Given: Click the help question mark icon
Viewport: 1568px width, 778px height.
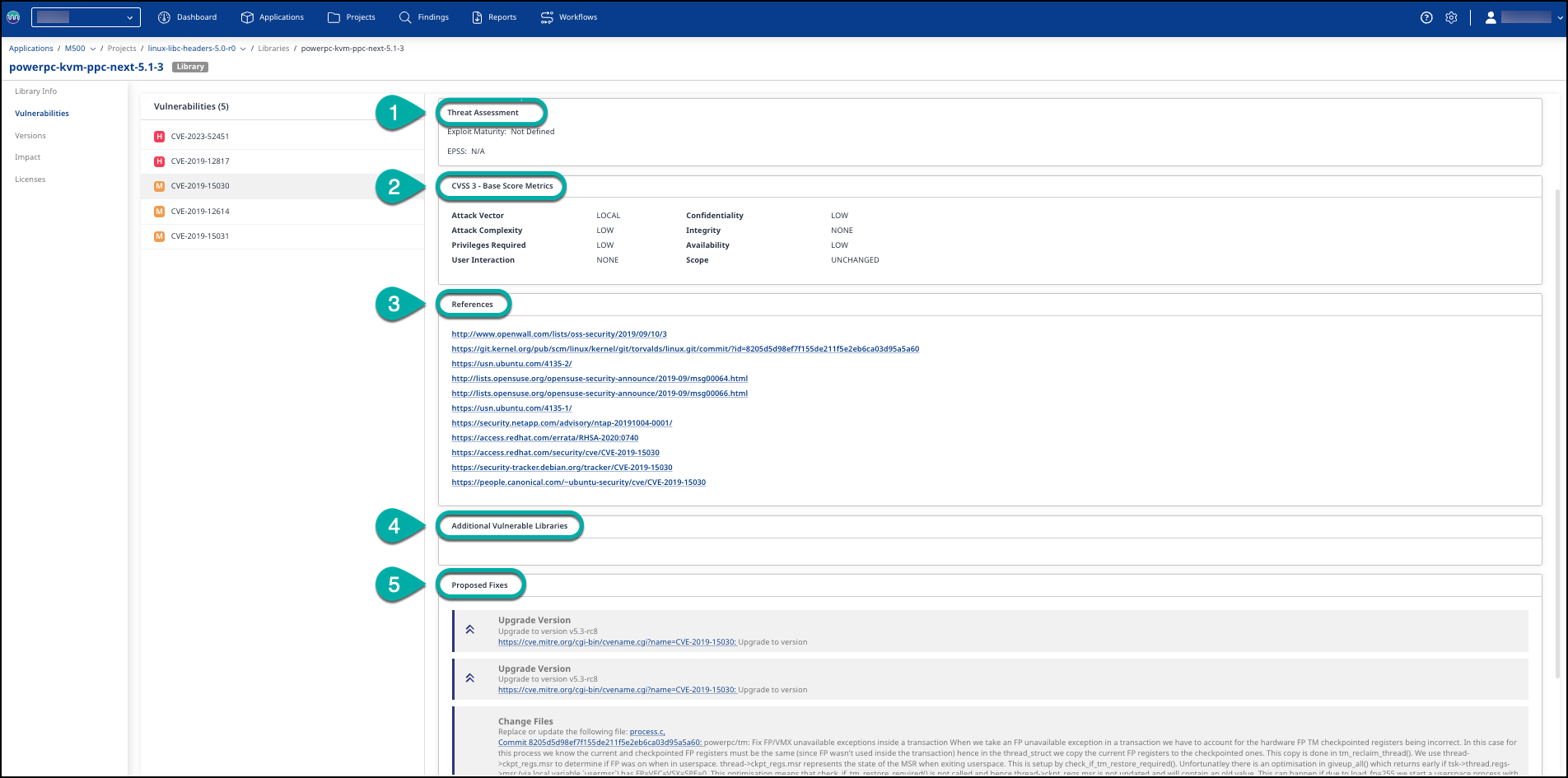Looking at the screenshot, I should pos(1426,17).
